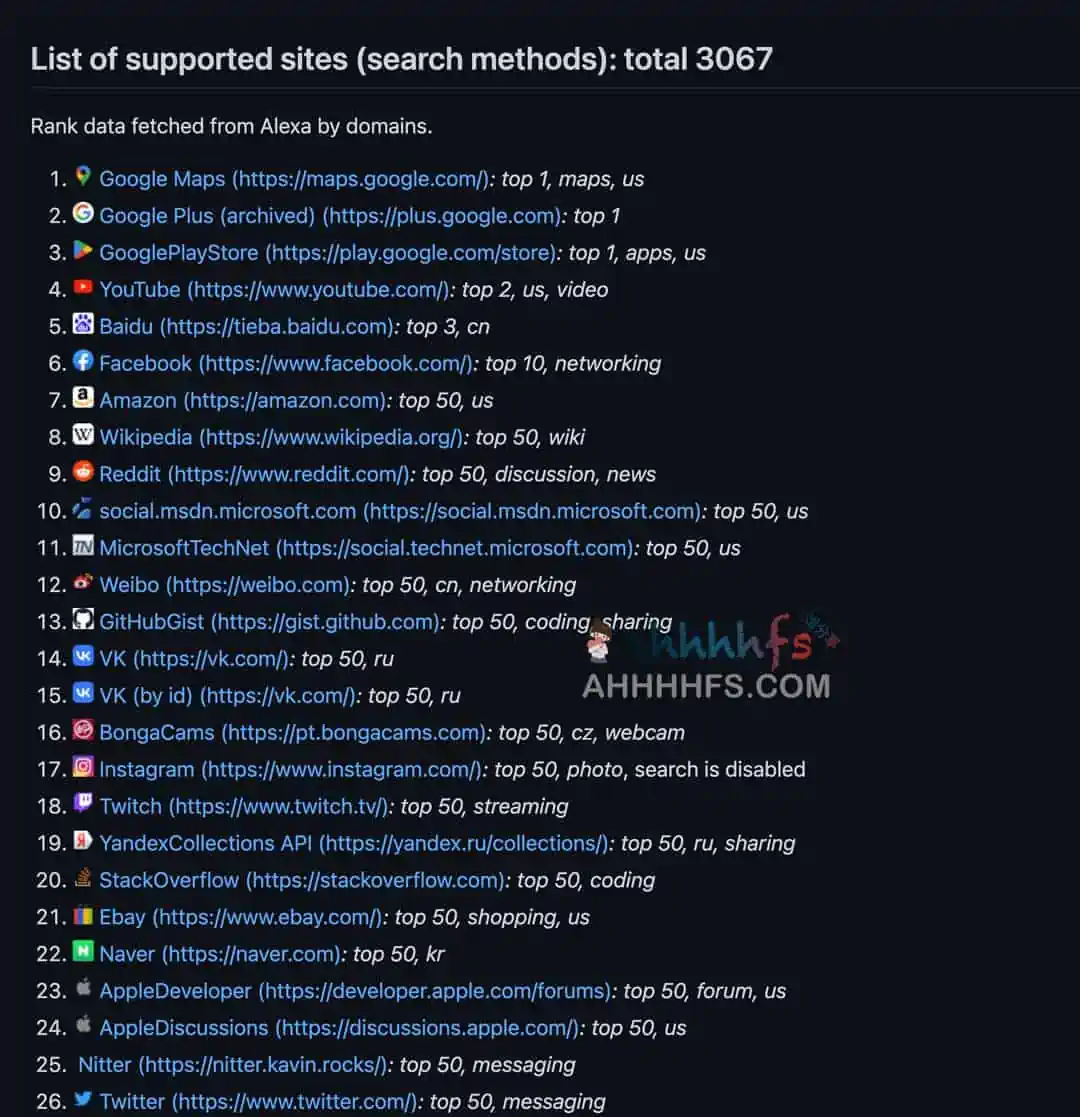Click the Wikipedia W icon

coord(83,436)
